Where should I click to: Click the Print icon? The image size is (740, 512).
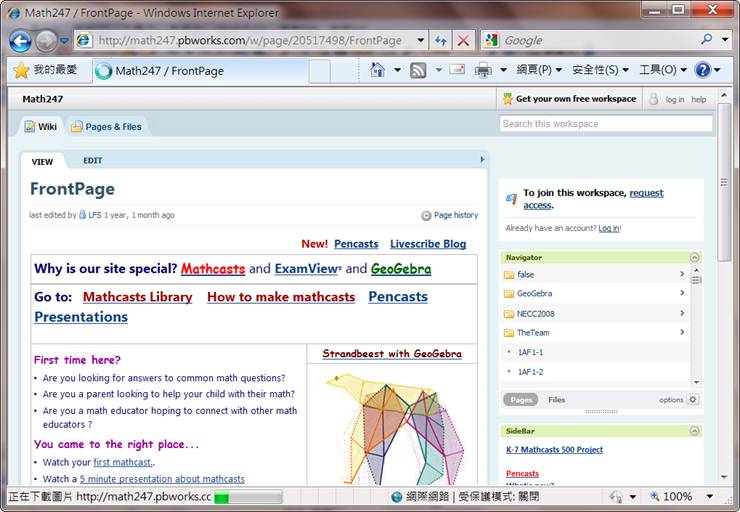483,70
